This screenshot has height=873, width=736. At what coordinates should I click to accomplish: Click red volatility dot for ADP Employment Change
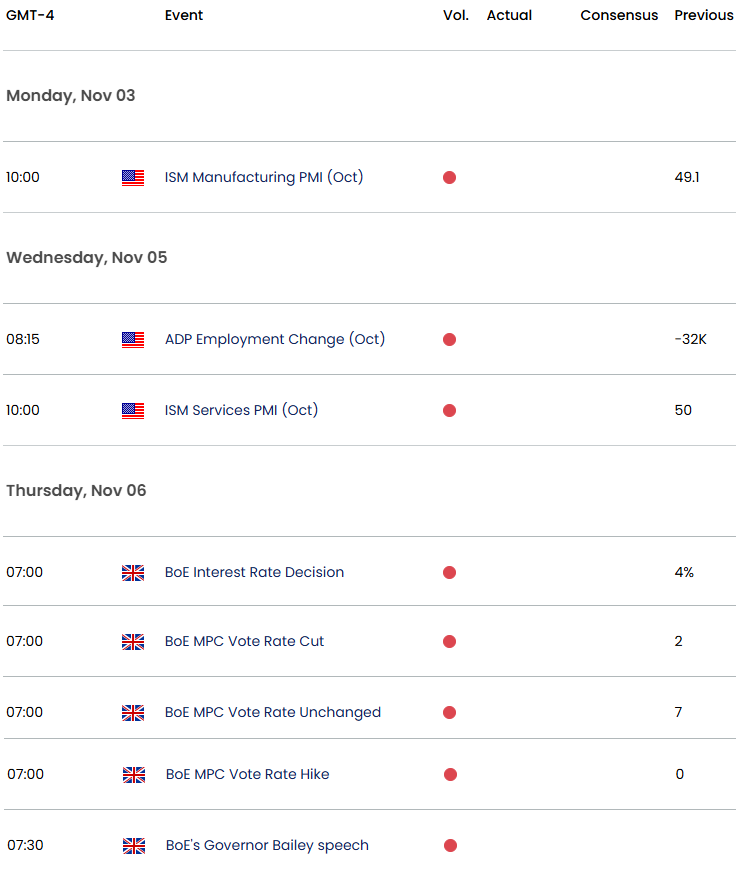tap(449, 340)
